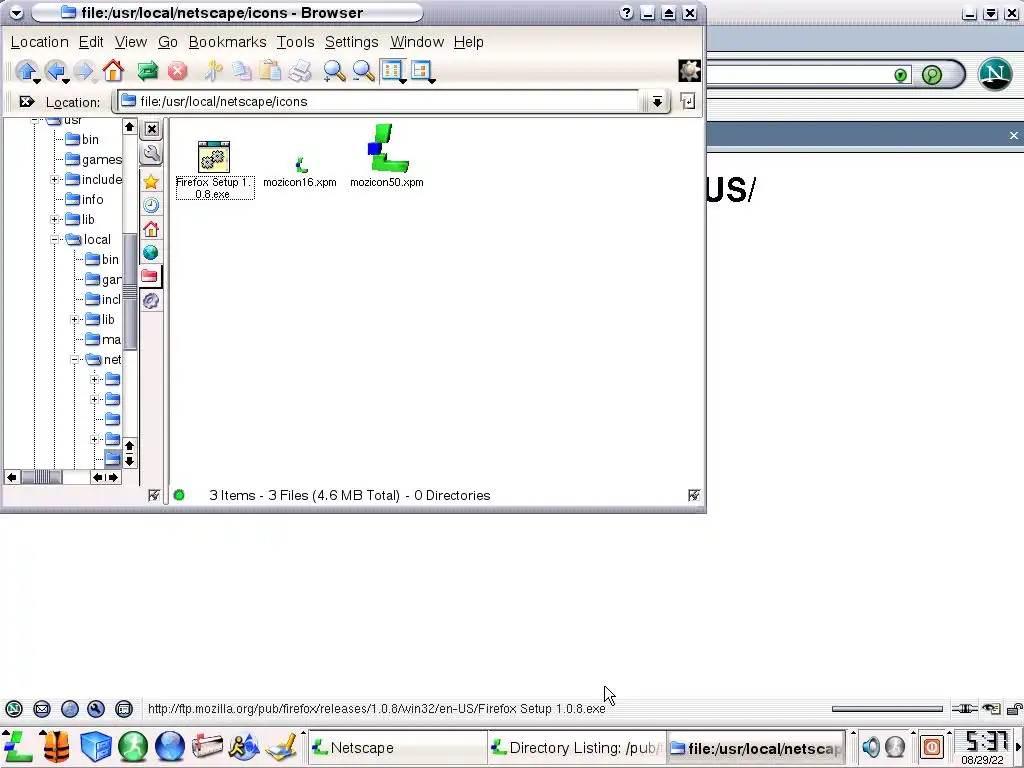Select Firefox Setup 1.0.8.exe file

214,170
